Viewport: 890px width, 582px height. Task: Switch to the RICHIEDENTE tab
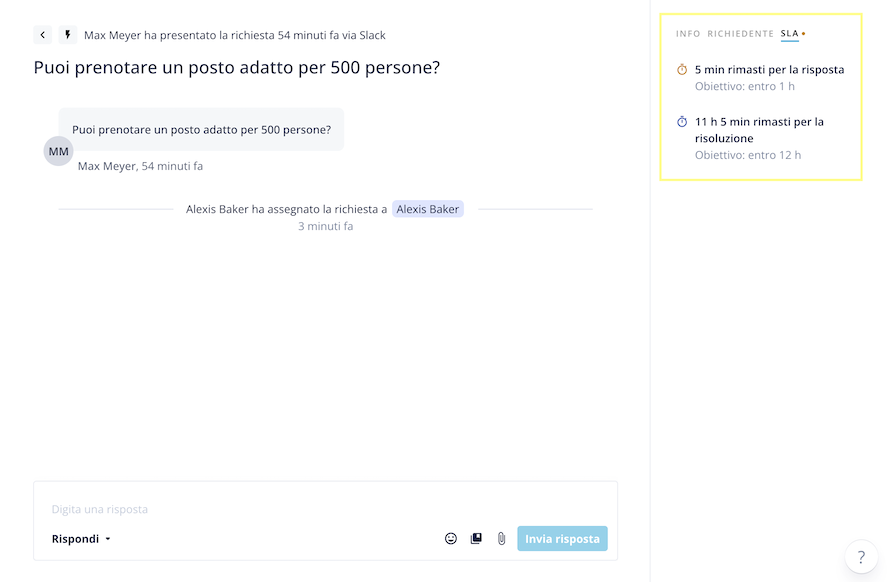tap(740, 34)
